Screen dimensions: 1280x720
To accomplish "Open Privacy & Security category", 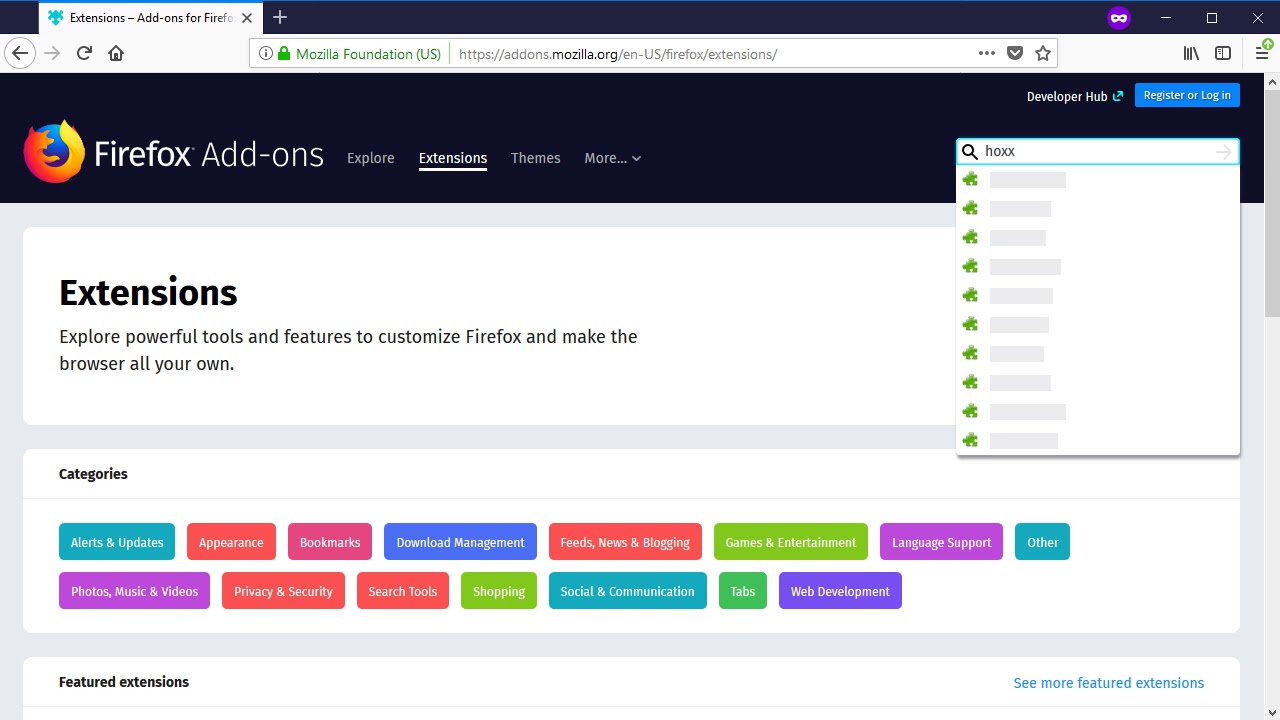I will click(x=283, y=591).
